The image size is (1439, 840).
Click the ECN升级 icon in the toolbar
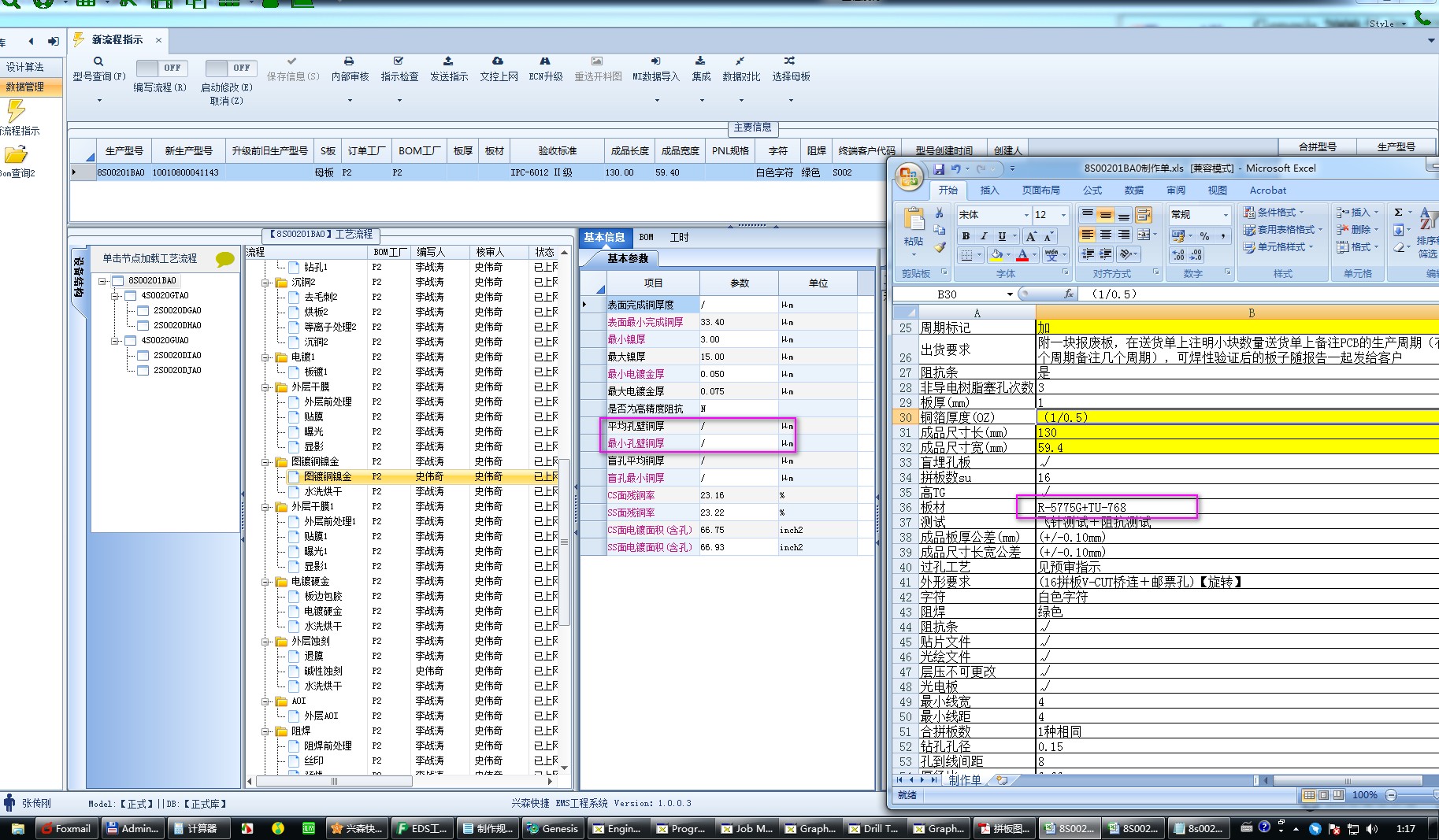click(x=545, y=61)
